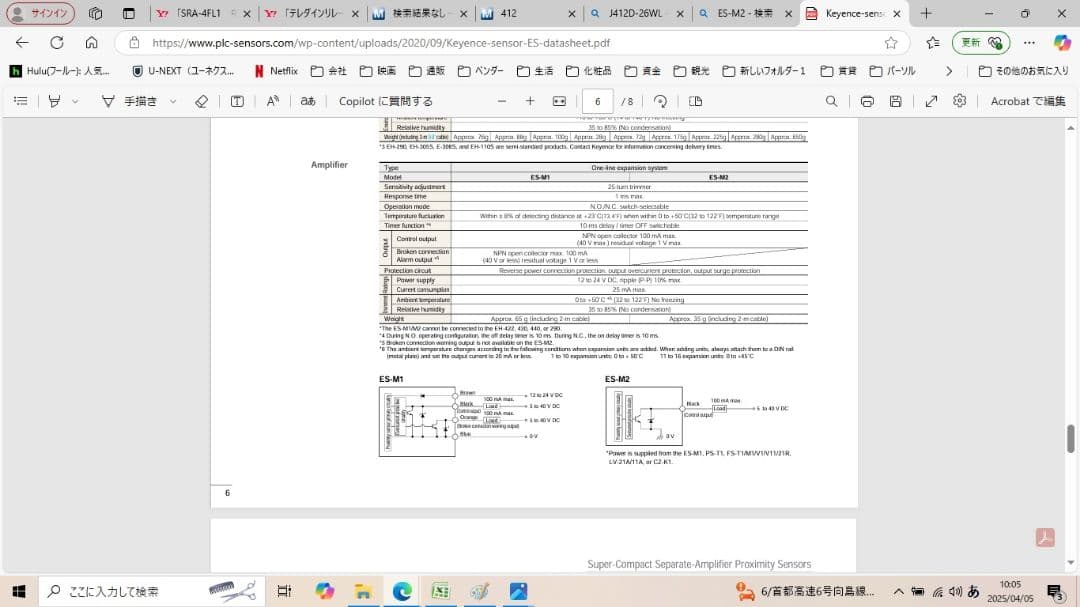Screen dimensions: 1080x607
Task: Rotate the PDF page
Action: [x=660, y=101]
